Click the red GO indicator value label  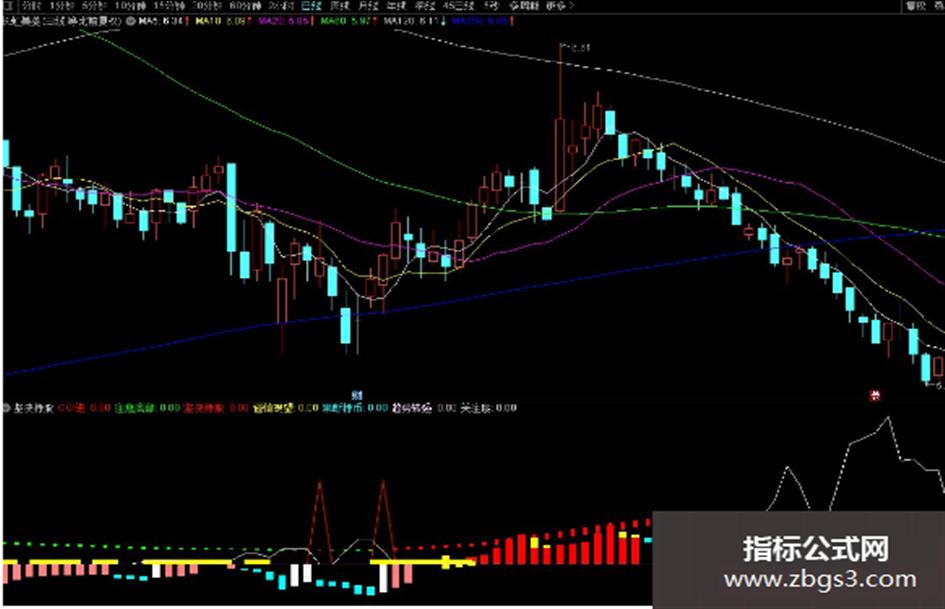[84, 408]
